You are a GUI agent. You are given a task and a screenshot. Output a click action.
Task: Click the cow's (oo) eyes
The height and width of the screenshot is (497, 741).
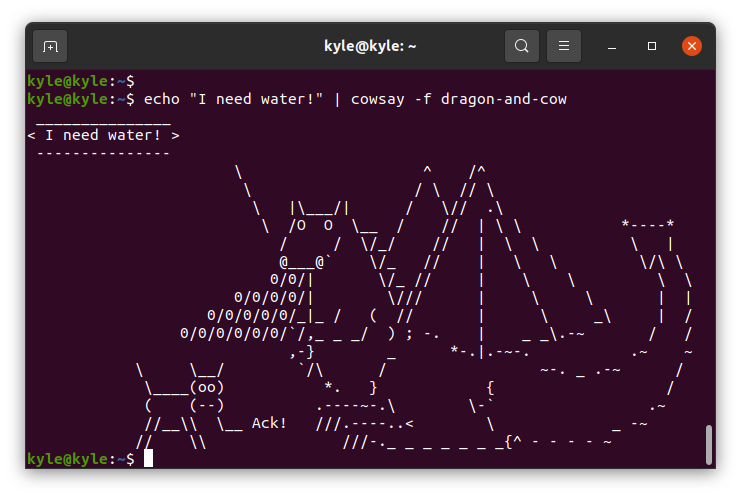tap(207, 388)
